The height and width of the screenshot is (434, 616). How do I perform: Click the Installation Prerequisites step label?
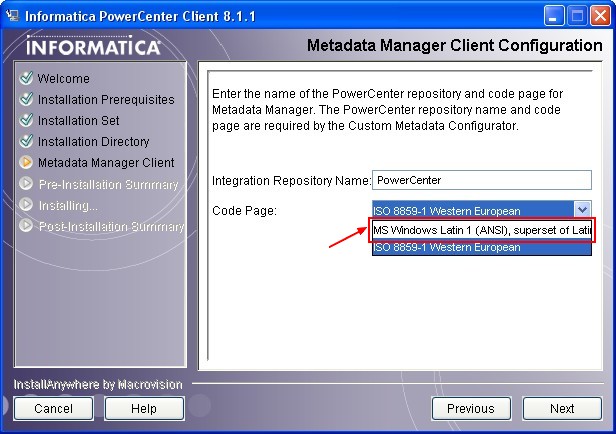pyautogui.click(x=106, y=100)
